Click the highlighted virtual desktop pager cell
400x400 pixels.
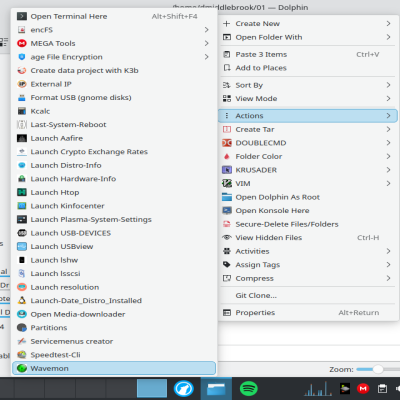tap(152, 388)
